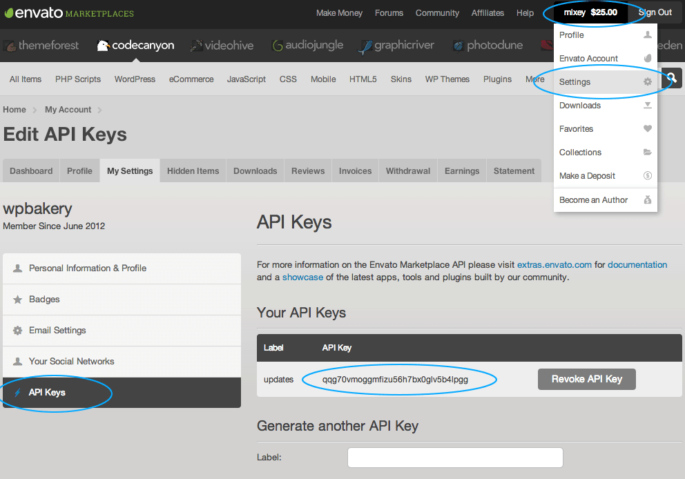685x479 pixels.
Task: Click the Downloads arrow icon in dropdown
Action: pos(648,105)
